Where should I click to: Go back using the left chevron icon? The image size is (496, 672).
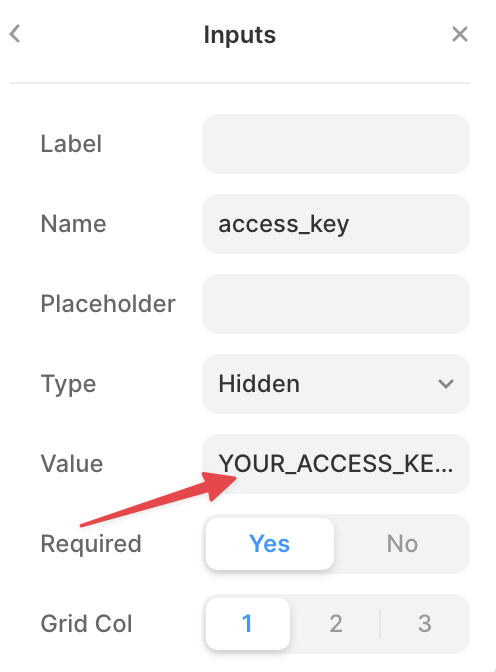coord(15,34)
